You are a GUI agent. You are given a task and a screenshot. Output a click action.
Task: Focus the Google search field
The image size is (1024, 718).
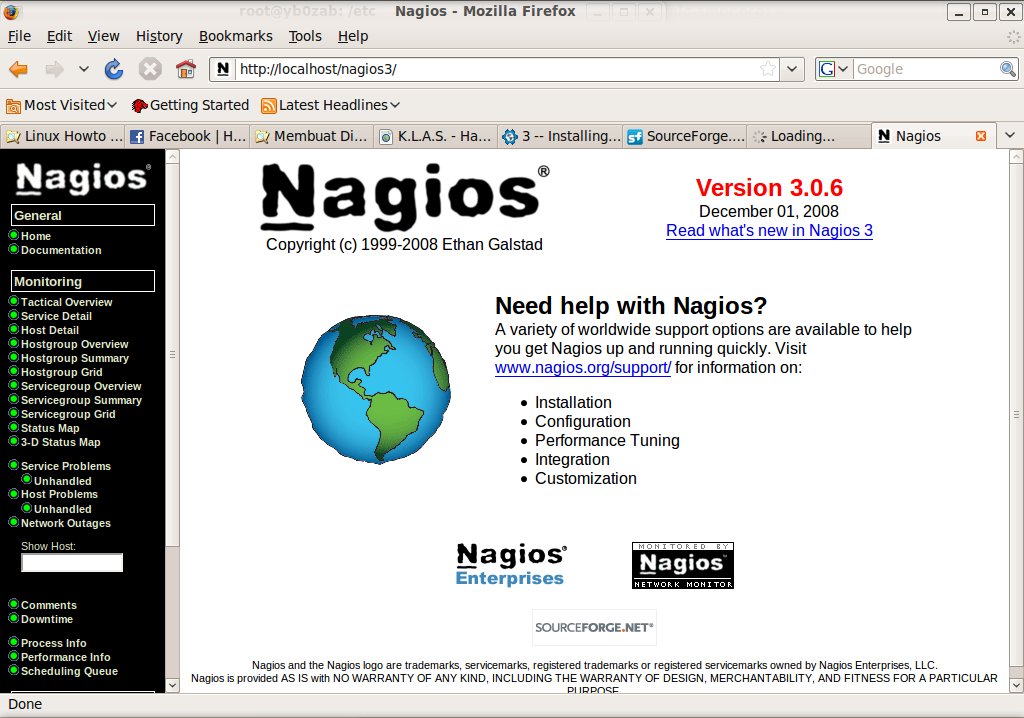click(x=926, y=69)
